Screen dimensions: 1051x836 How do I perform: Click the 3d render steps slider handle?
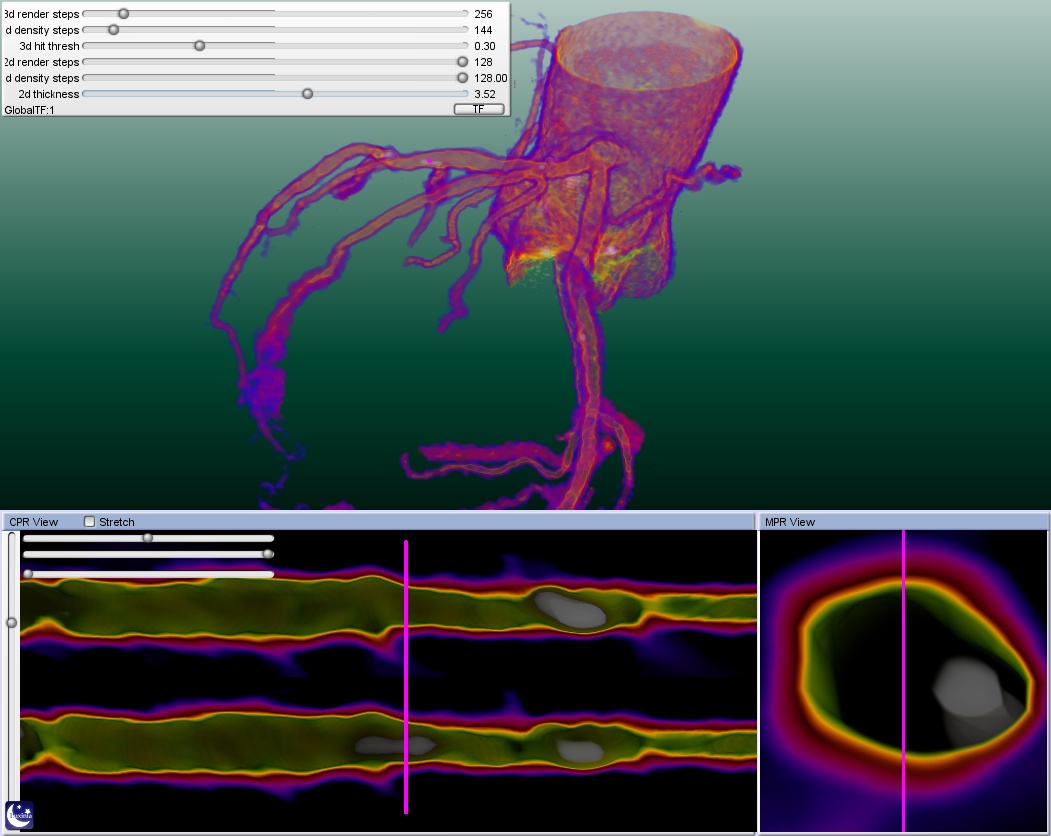pos(123,14)
